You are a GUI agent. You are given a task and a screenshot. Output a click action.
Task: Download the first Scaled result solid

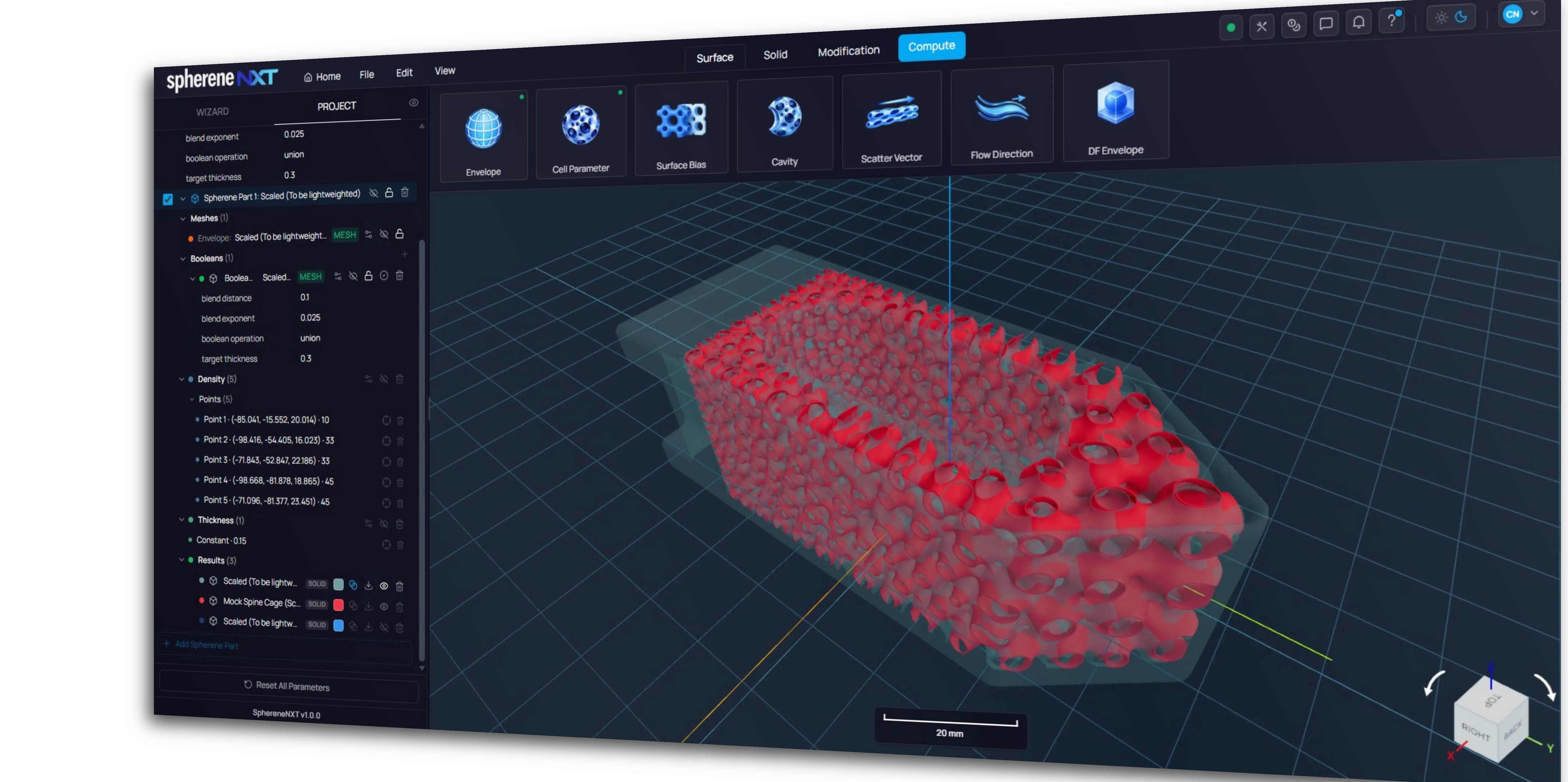(368, 585)
